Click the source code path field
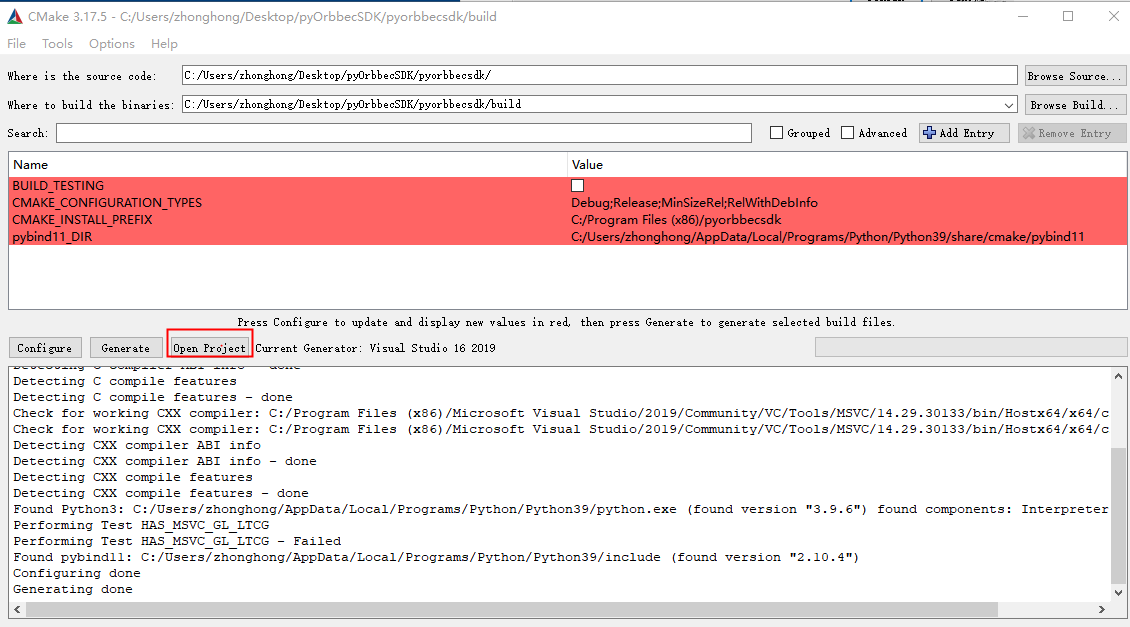The height and width of the screenshot is (627, 1130). [598, 76]
